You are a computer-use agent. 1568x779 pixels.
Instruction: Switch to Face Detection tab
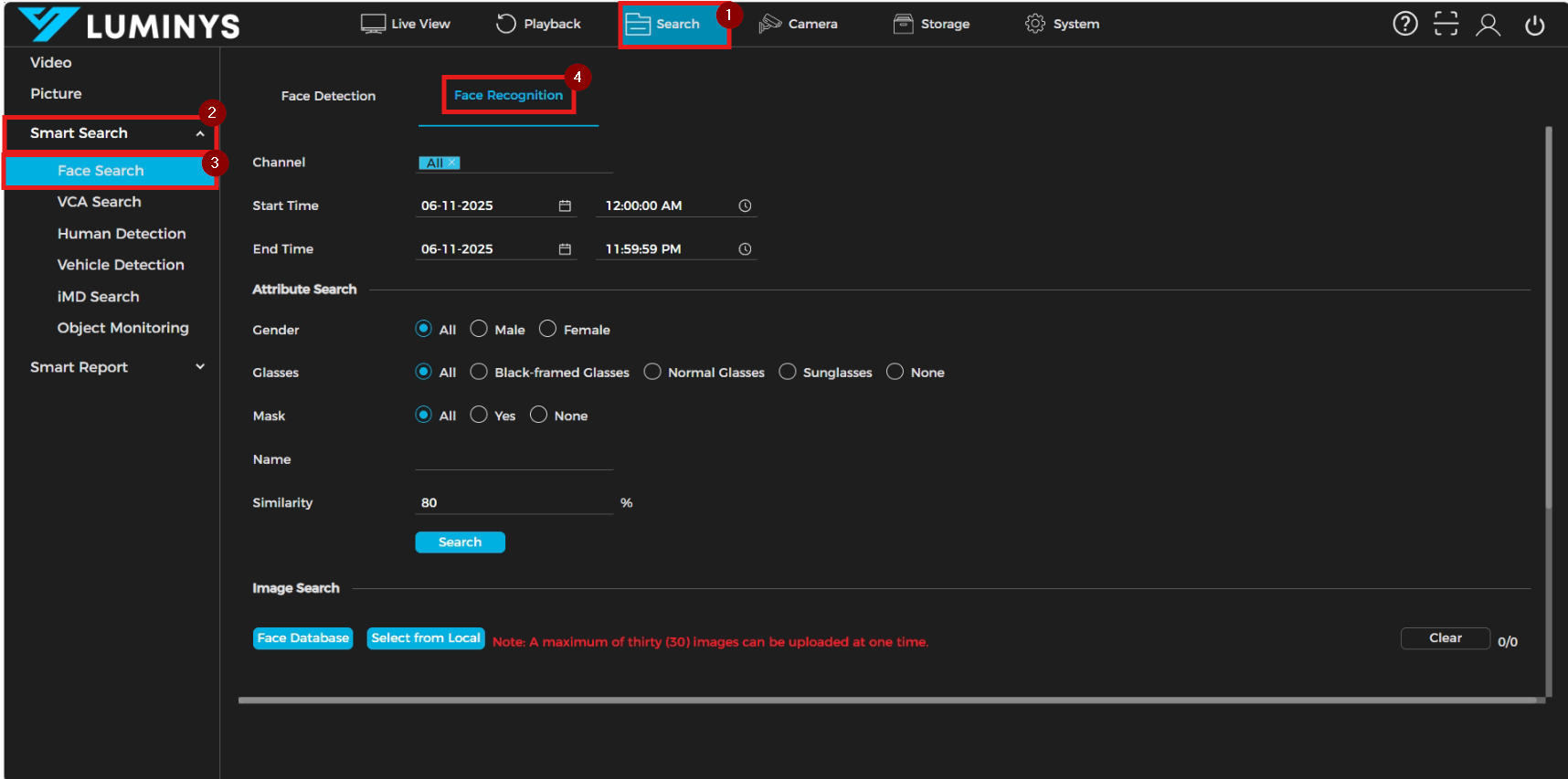(x=328, y=96)
